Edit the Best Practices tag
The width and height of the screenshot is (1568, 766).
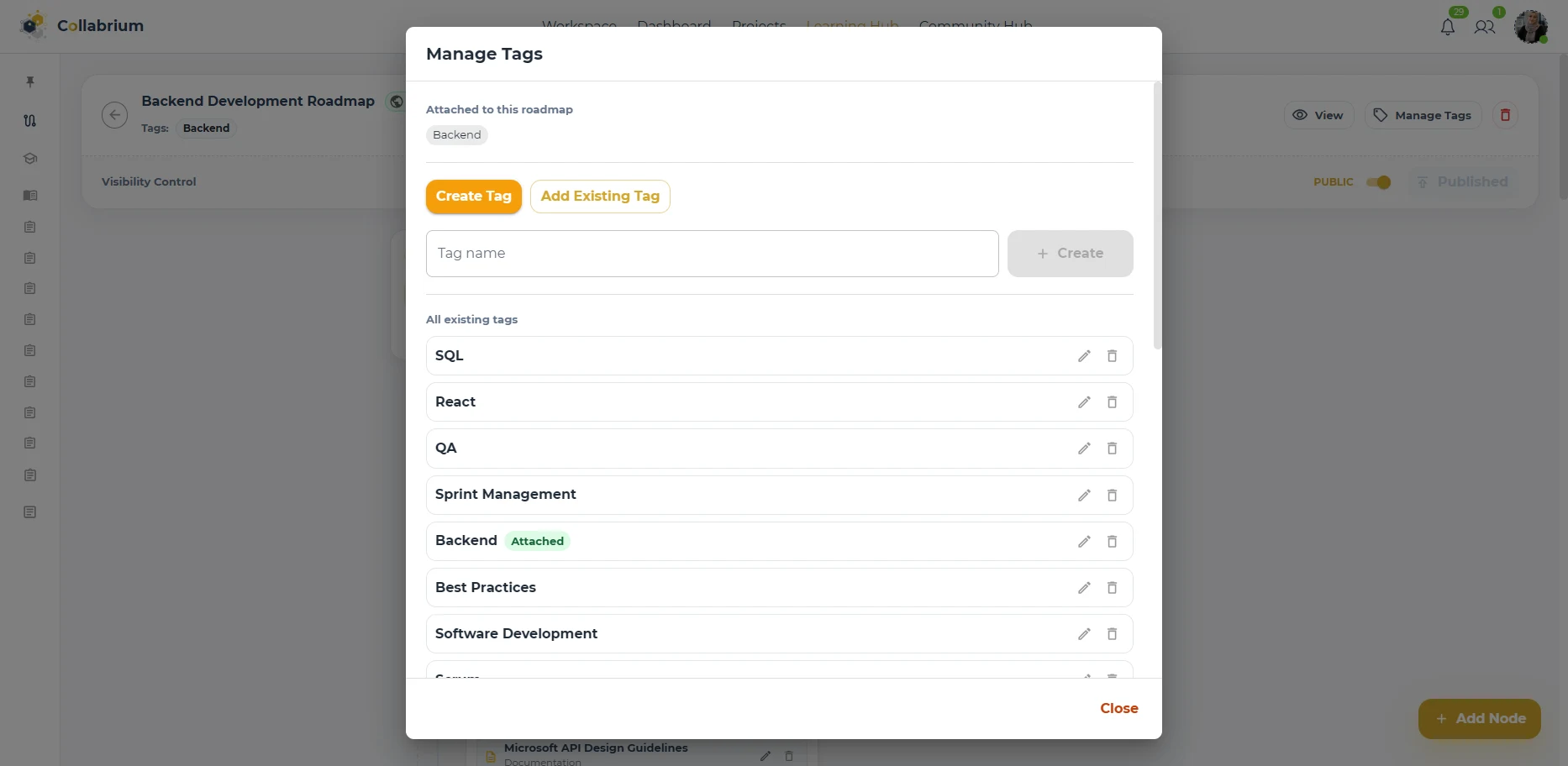click(1084, 588)
